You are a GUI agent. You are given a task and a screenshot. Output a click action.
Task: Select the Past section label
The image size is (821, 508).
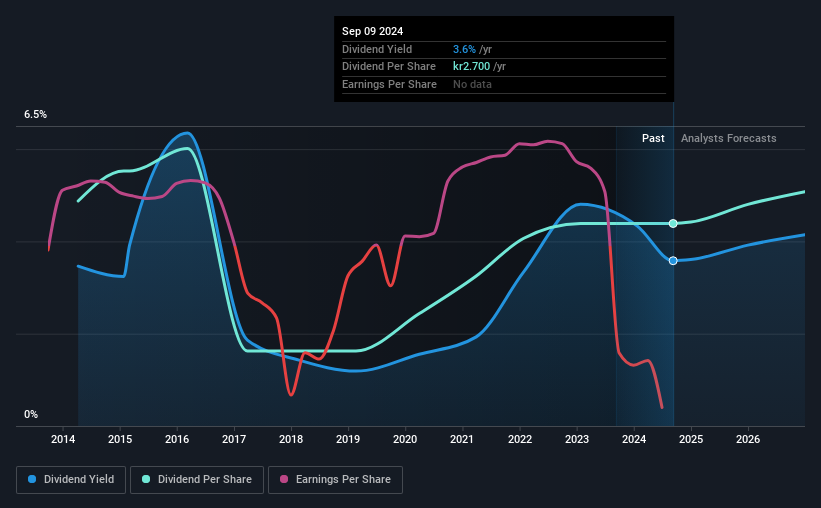pos(653,138)
